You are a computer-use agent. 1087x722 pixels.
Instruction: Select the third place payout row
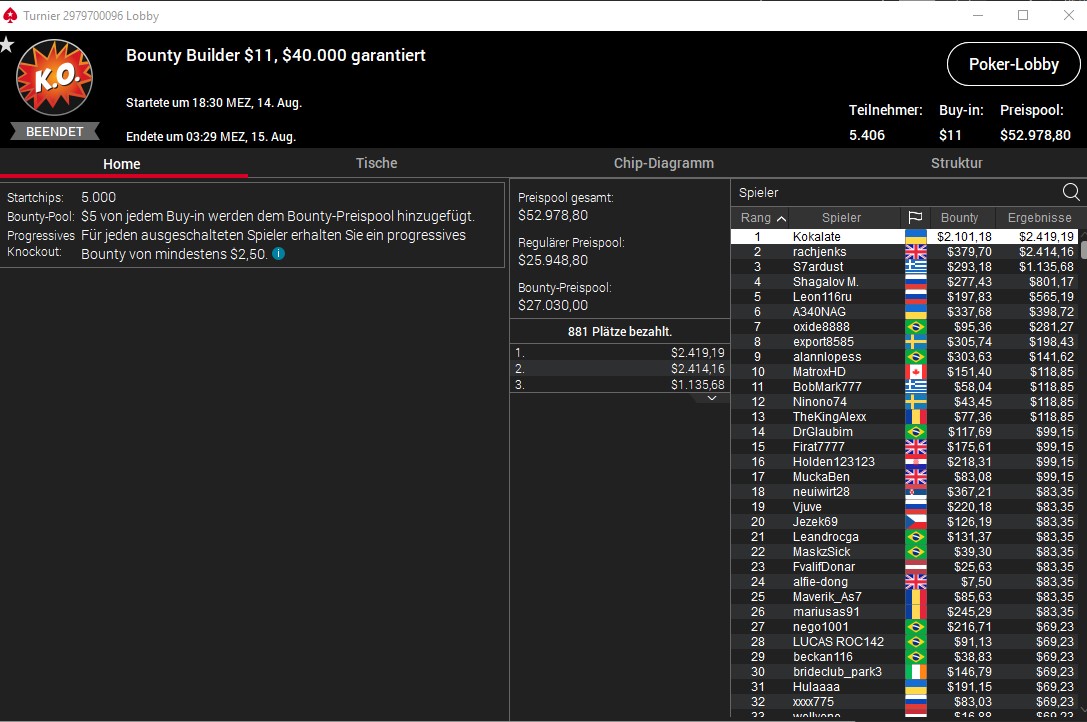pyautogui.click(x=619, y=385)
